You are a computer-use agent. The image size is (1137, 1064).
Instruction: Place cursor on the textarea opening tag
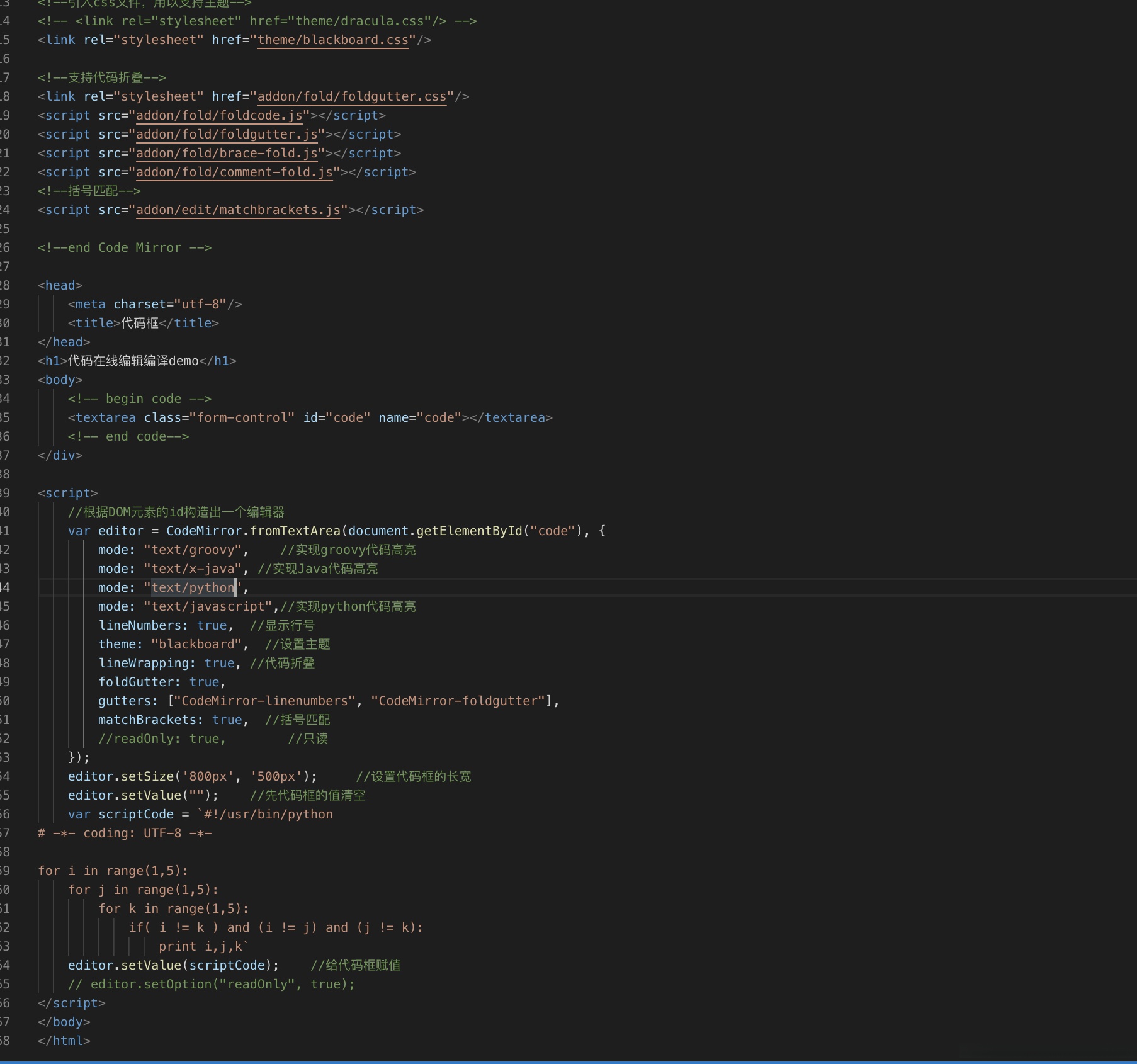(105, 417)
